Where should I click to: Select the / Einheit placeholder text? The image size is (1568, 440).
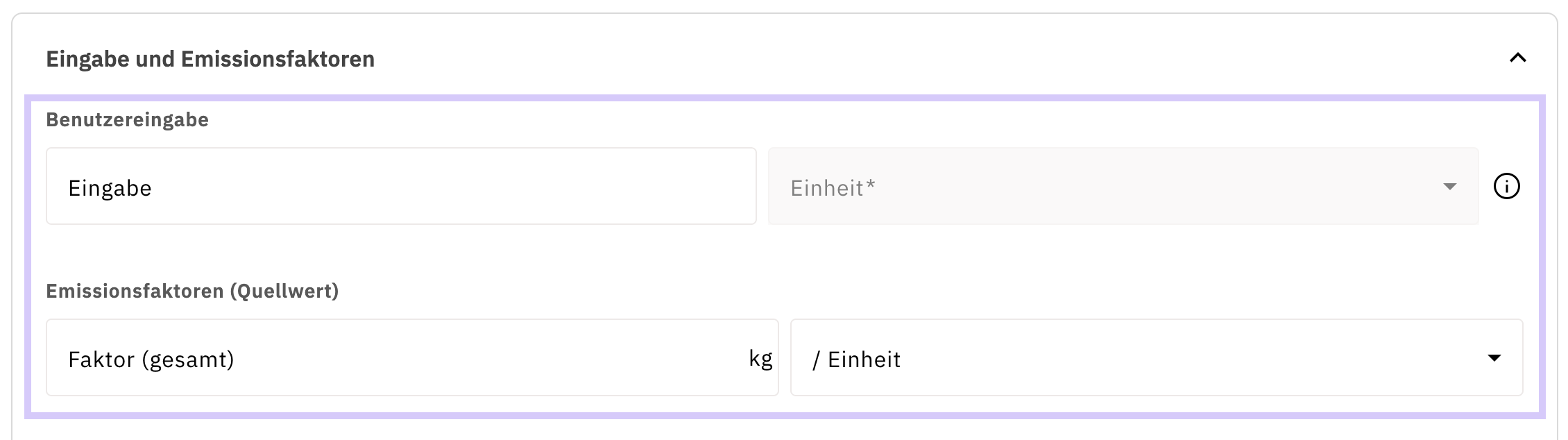coord(856,359)
